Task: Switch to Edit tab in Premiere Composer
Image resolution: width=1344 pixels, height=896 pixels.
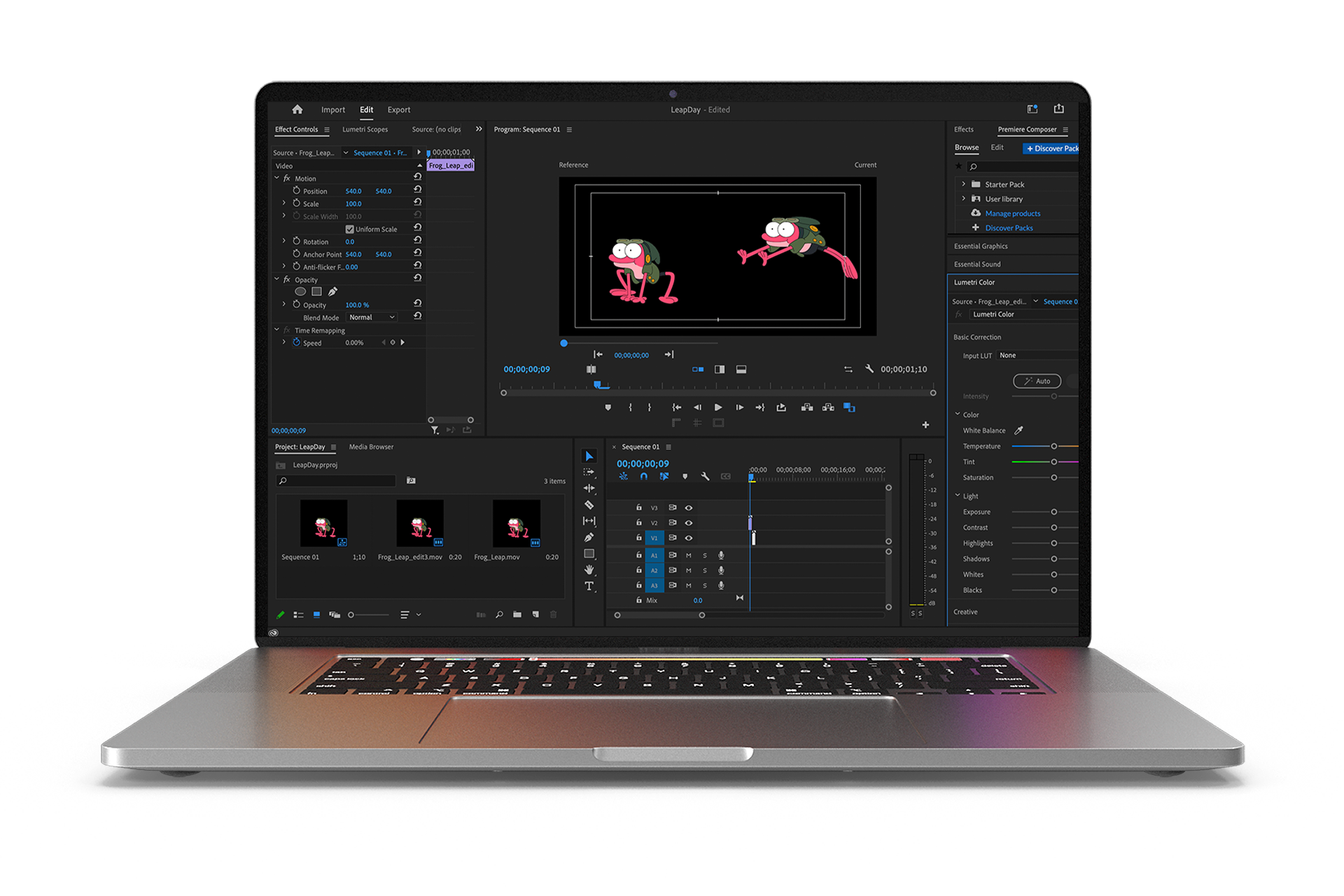Action: click(x=997, y=148)
